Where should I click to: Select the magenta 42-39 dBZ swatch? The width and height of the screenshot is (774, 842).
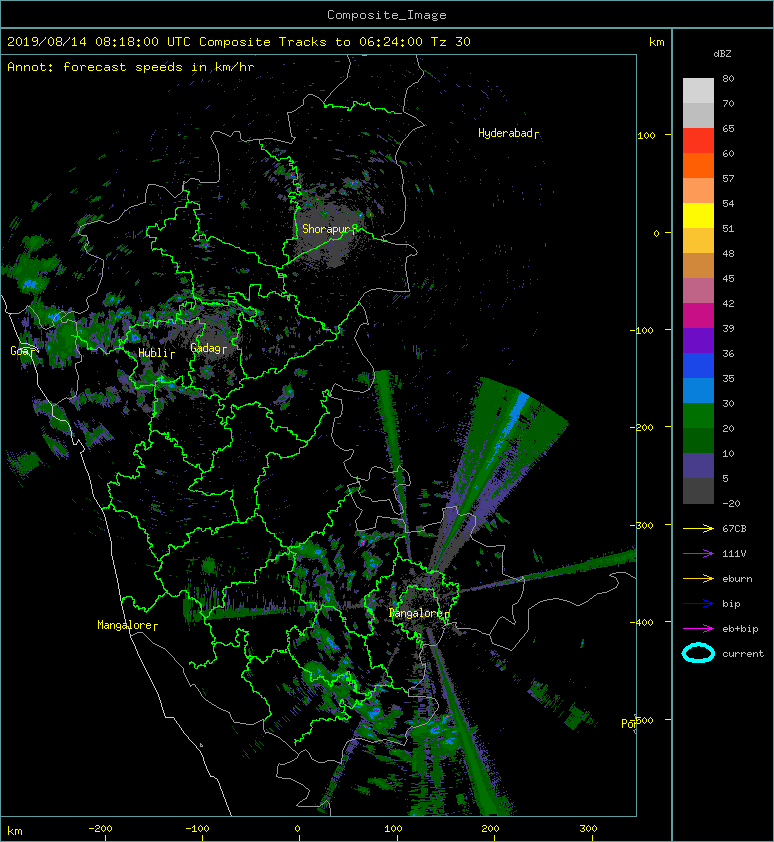point(698,315)
